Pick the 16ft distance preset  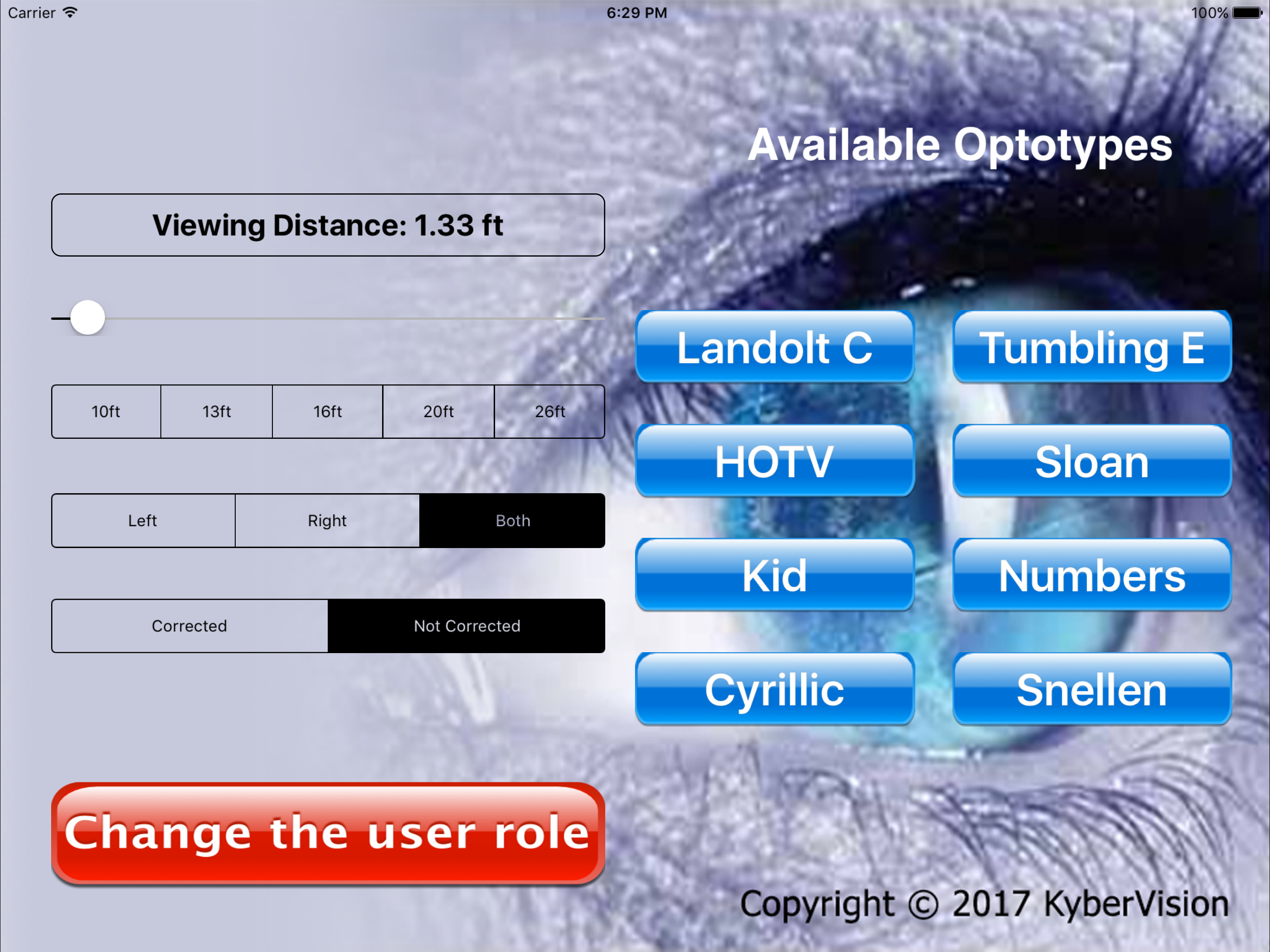(327, 412)
